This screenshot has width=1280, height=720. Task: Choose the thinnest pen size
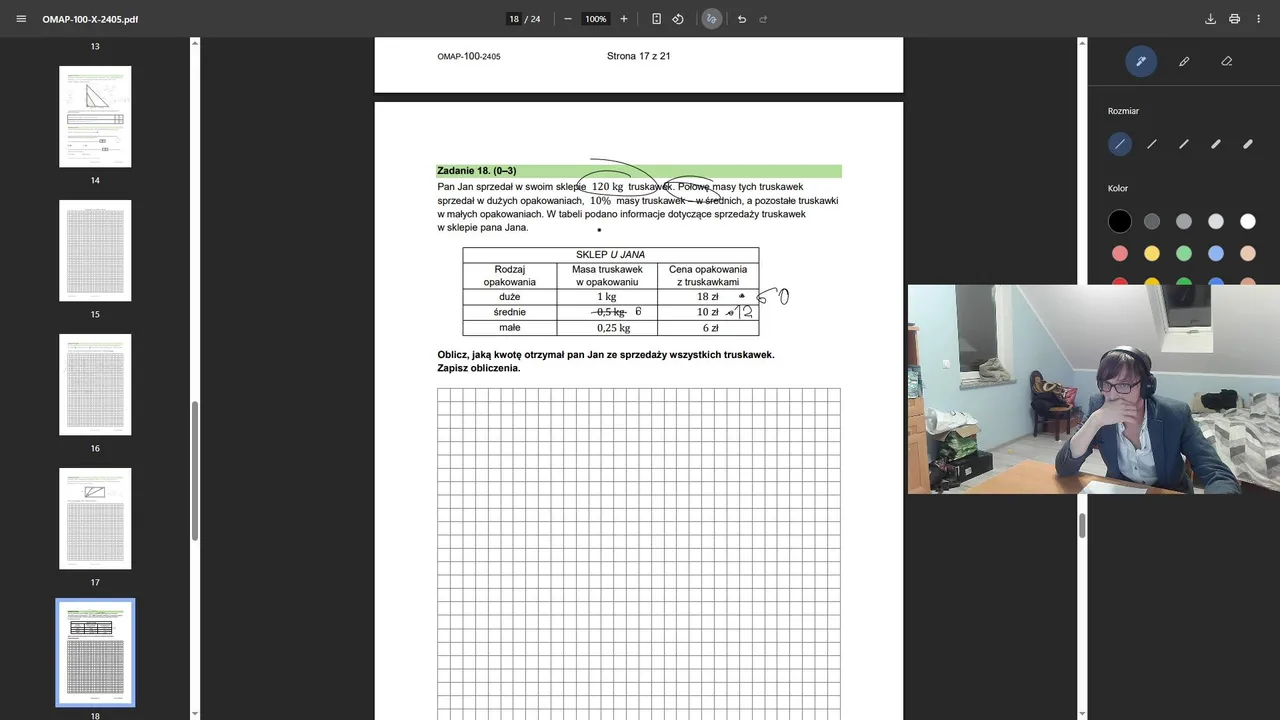[1120, 144]
